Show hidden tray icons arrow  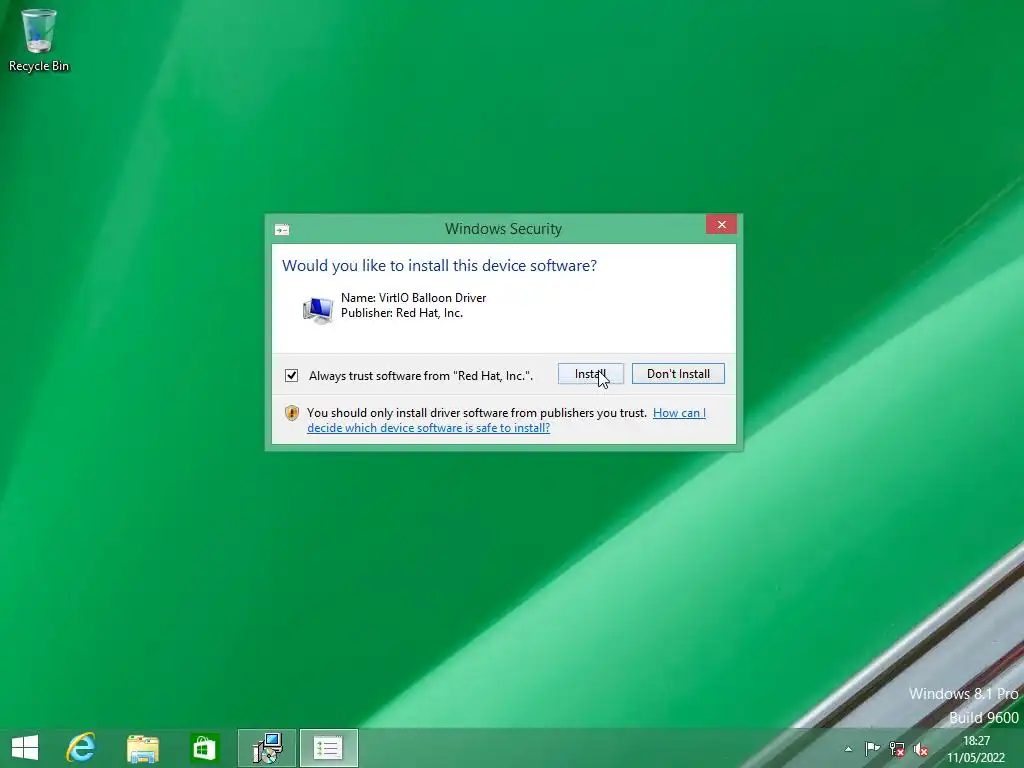[848, 749]
